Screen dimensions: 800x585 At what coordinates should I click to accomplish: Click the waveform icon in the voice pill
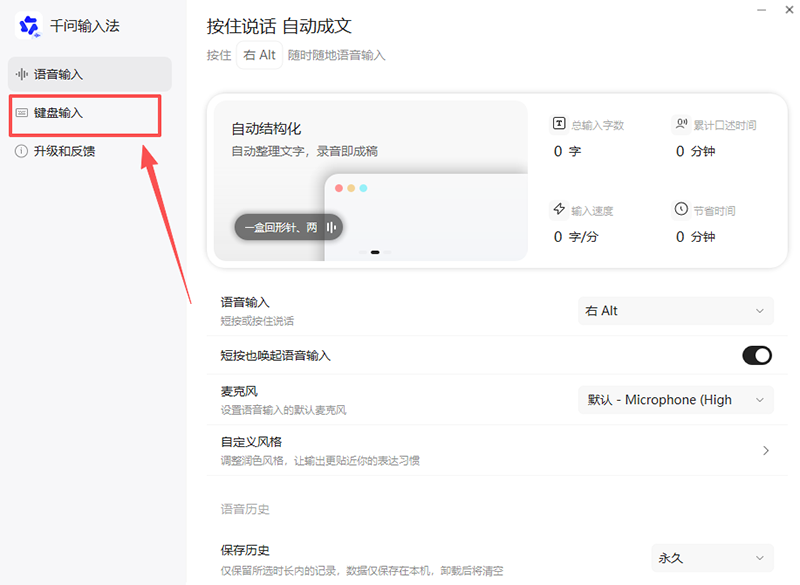coord(331,227)
